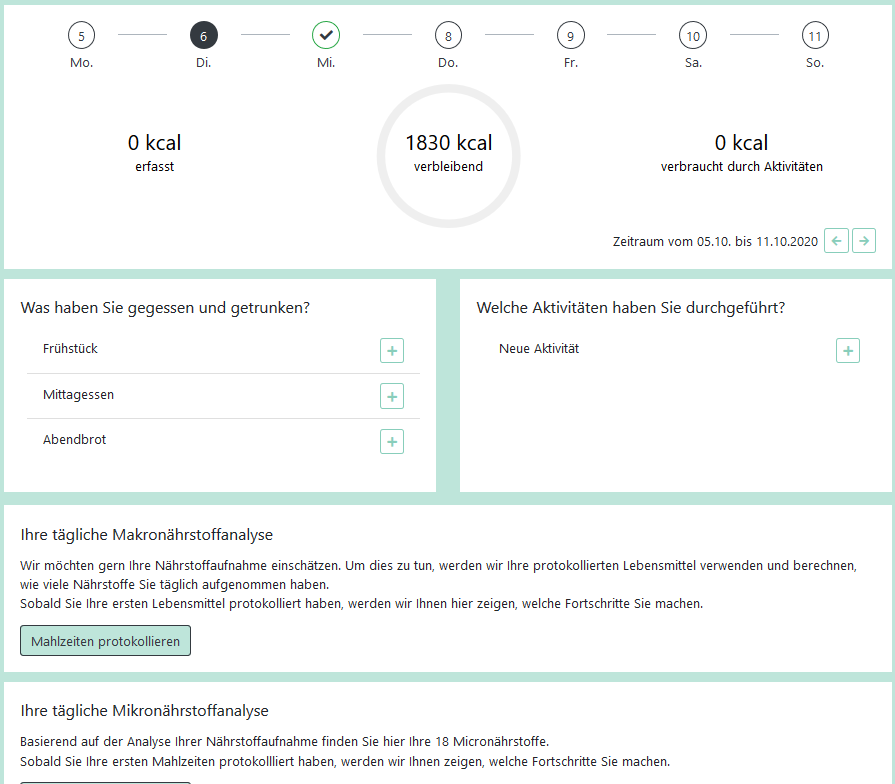The height and width of the screenshot is (784, 895).
Task: Click the Abendbrot row label
Action: pyautogui.click(x=74, y=439)
